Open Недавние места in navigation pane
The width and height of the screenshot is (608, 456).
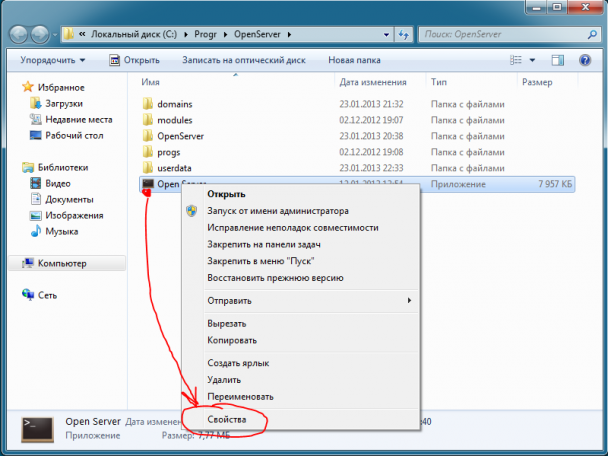[71, 119]
